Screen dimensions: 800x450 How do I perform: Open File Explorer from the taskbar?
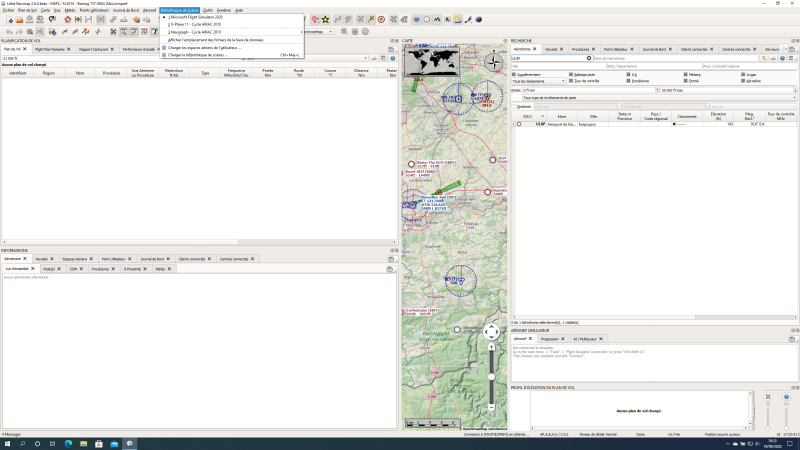pos(83,444)
